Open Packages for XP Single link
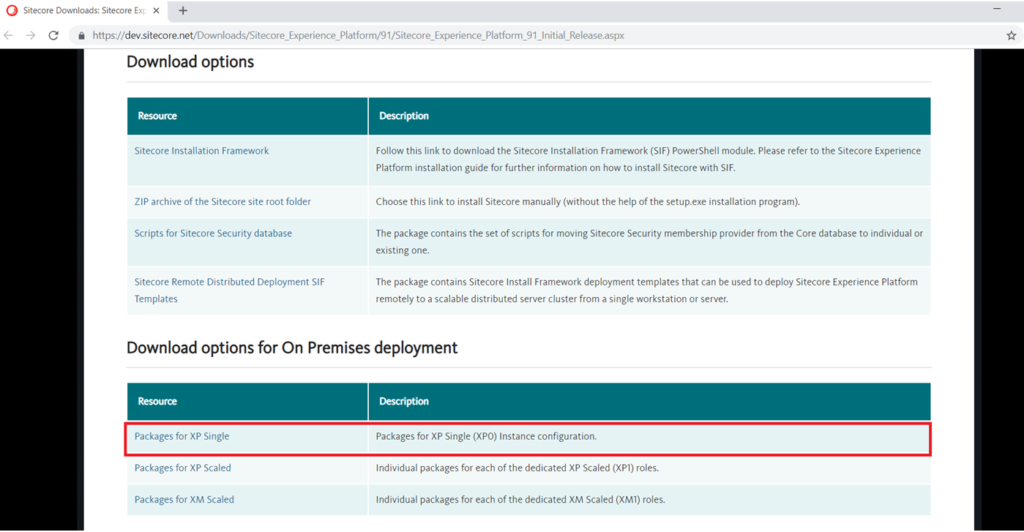 [x=182, y=436]
